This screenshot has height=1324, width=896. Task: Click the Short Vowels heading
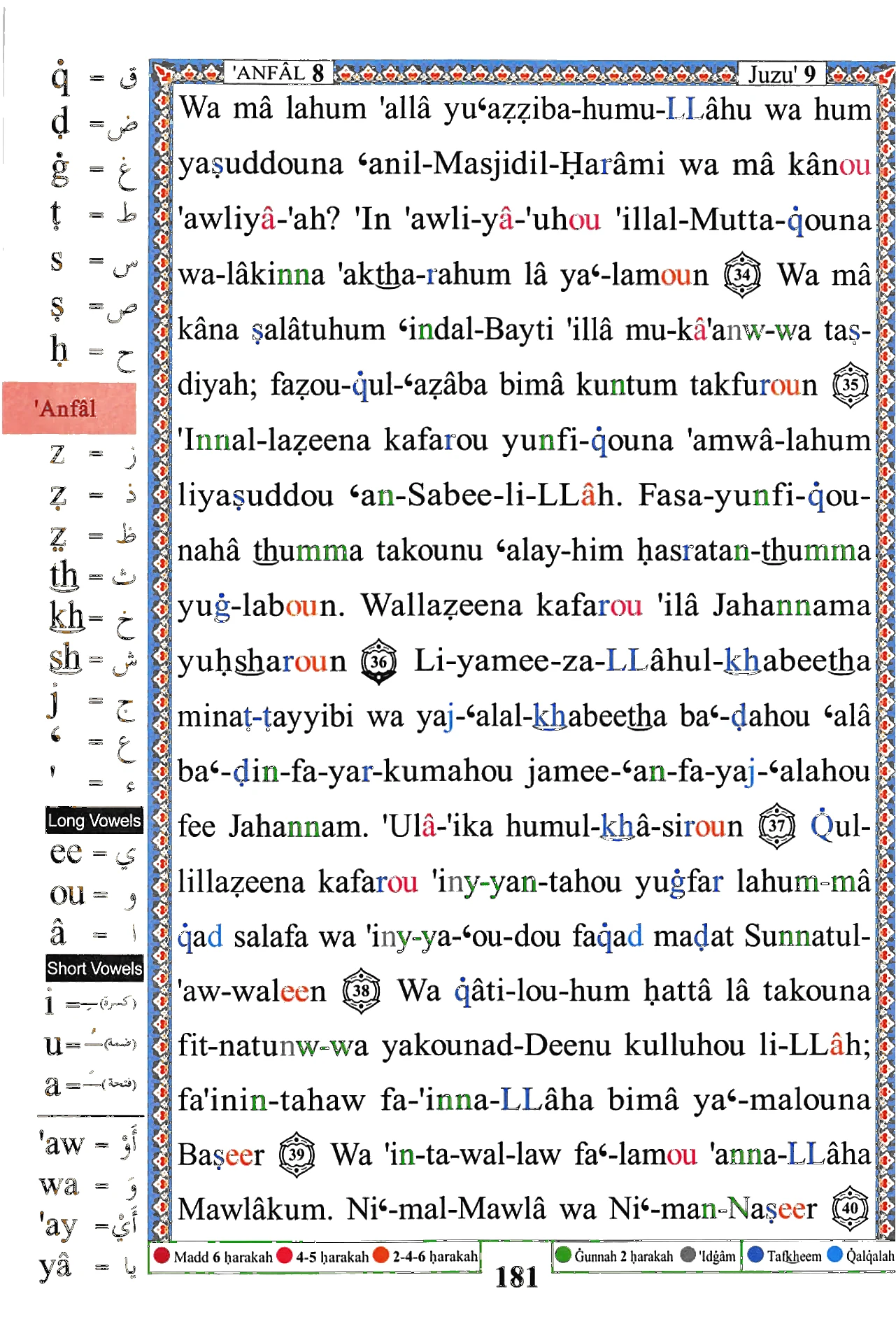94,969
